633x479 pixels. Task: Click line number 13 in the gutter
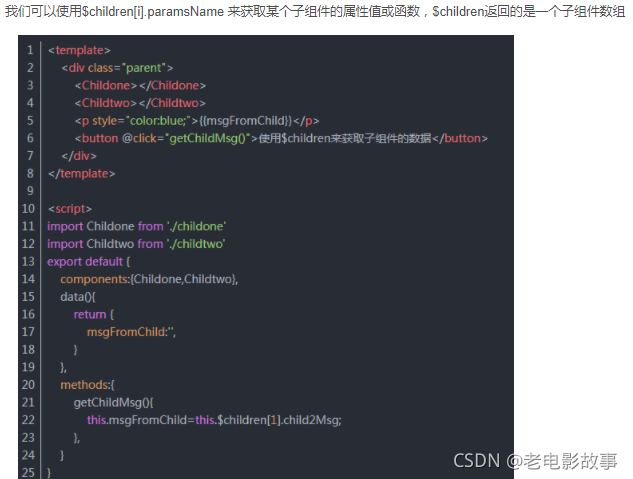pyautogui.click(x=28, y=261)
